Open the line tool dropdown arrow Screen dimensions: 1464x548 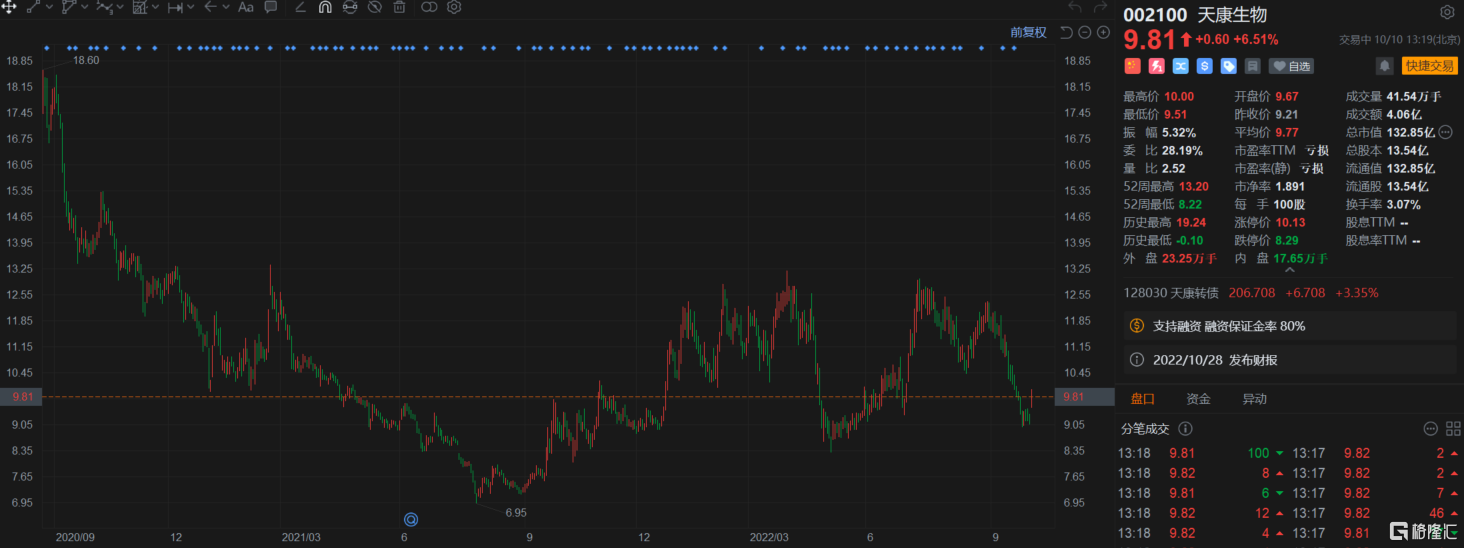(49, 7)
